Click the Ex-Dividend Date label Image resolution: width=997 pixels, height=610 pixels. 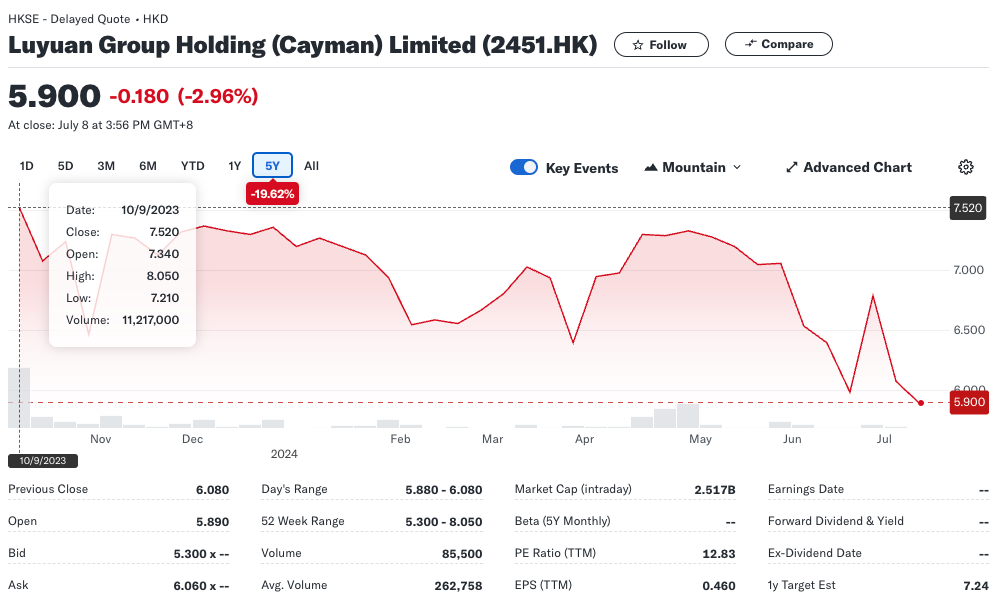tap(815, 553)
